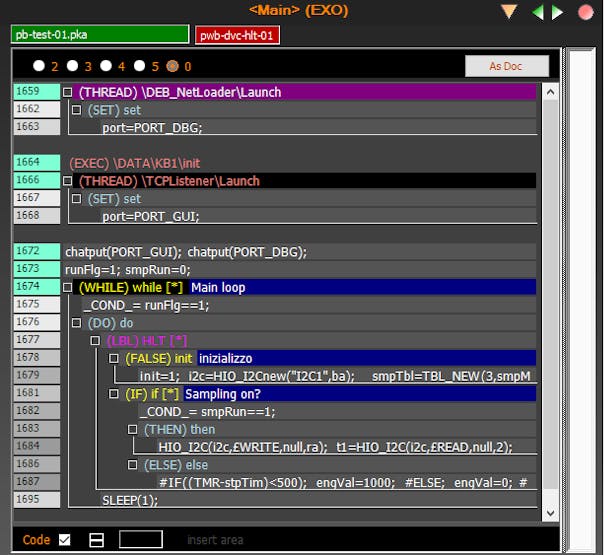The height and width of the screenshot is (555, 607).
Task: Open the pb-test-01.pka file tab
Action: pos(100,34)
